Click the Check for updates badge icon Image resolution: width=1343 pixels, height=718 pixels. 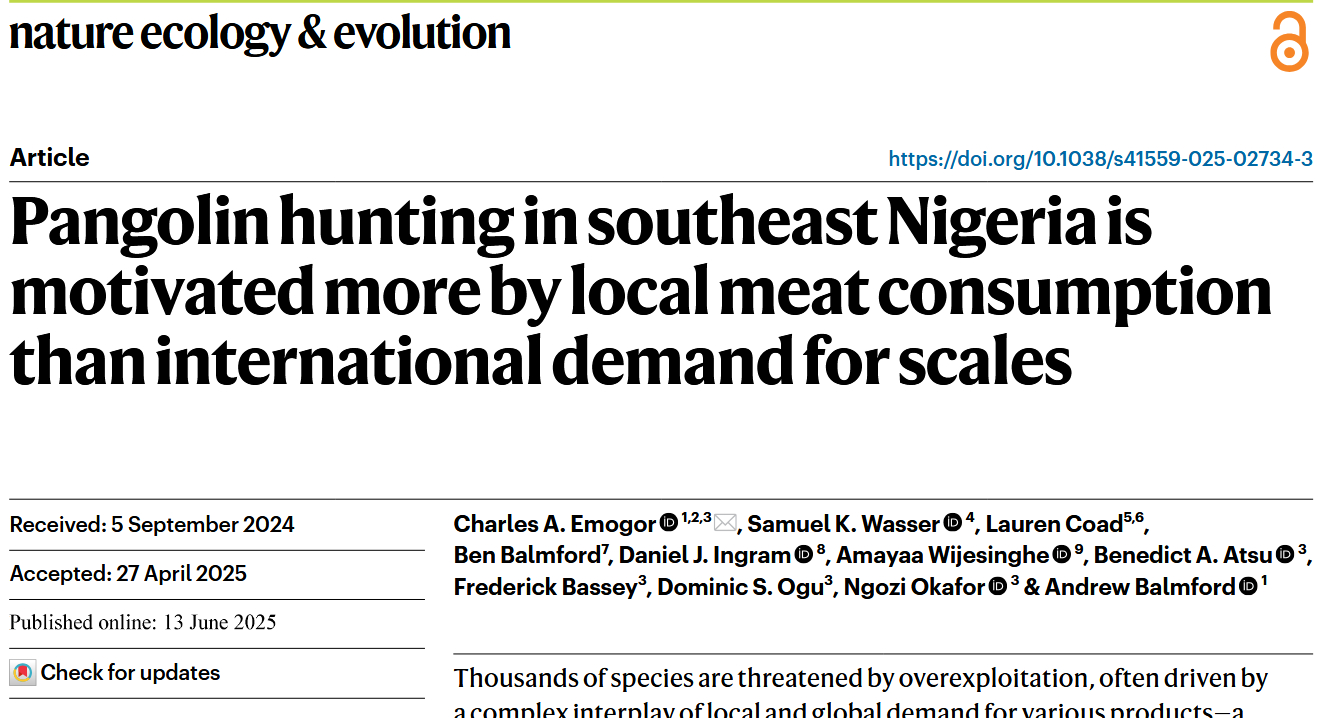pos(22,673)
